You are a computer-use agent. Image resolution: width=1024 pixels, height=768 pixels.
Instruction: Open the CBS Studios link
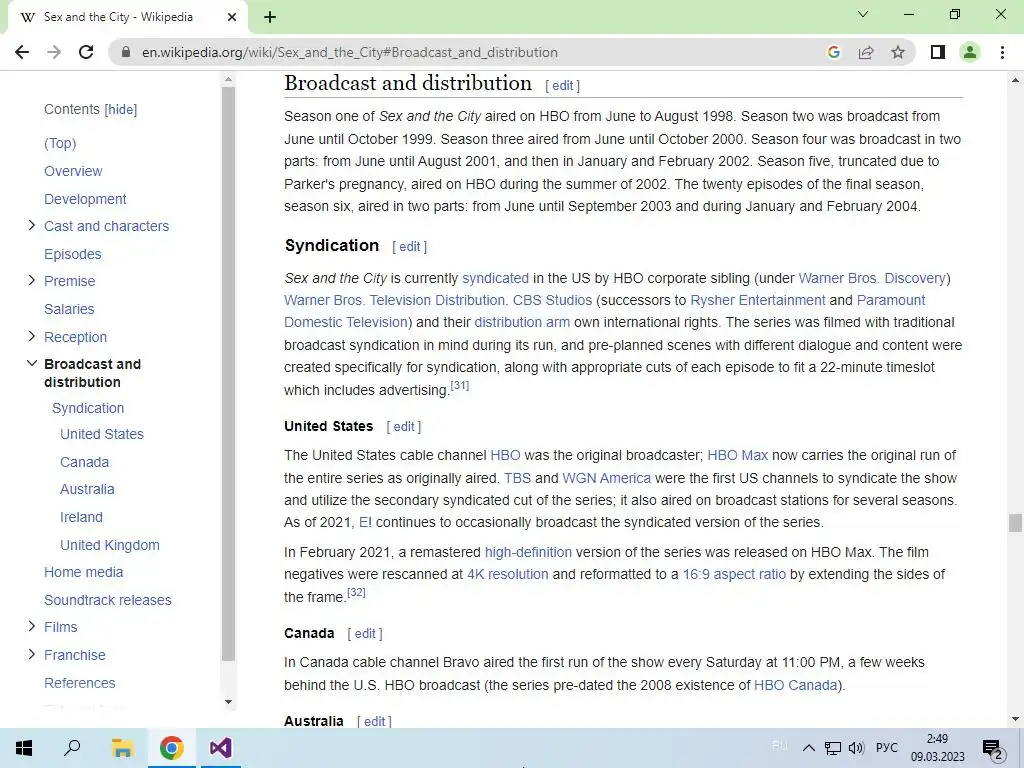coord(552,300)
